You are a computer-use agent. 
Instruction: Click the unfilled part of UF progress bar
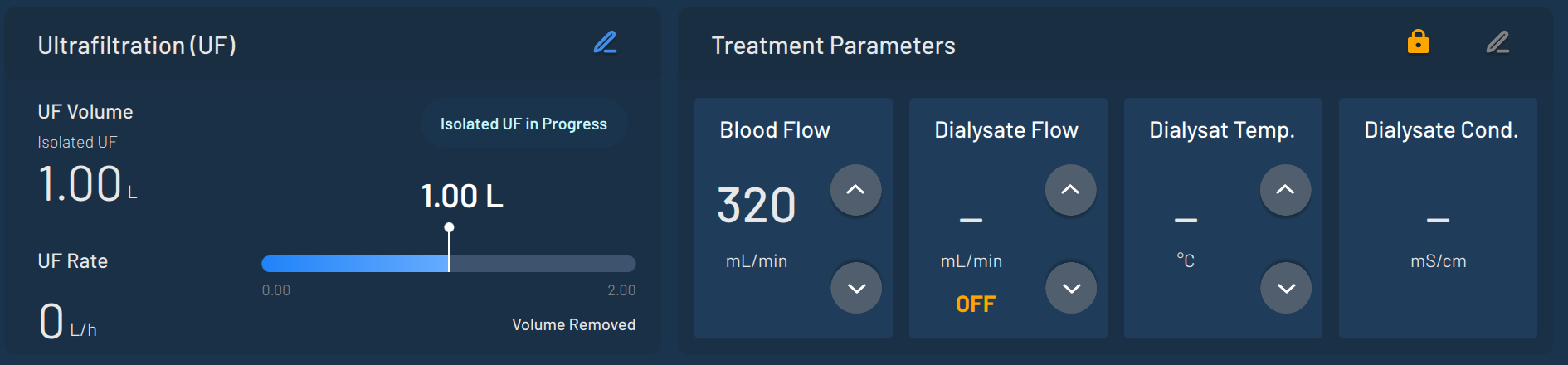(x=542, y=264)
